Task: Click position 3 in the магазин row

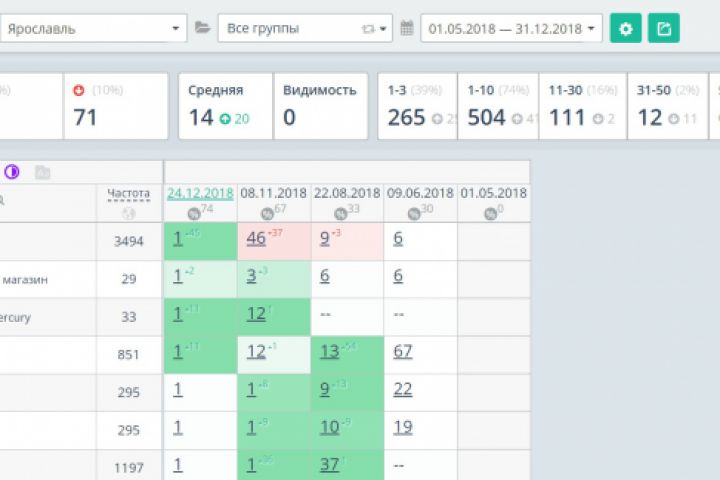Action: click(251, 276)
